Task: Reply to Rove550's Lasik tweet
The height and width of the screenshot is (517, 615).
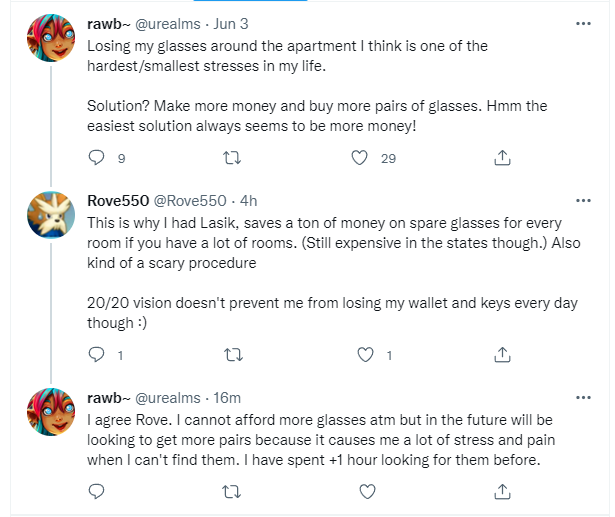Action: (x=96, y=355)
